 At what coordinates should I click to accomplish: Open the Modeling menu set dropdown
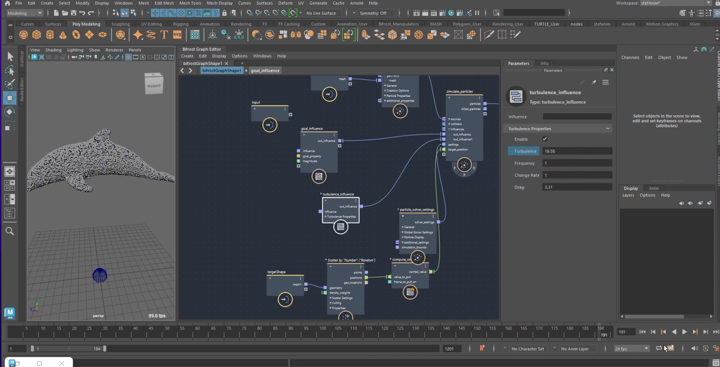pyautogui.click(x=25, y=13)
